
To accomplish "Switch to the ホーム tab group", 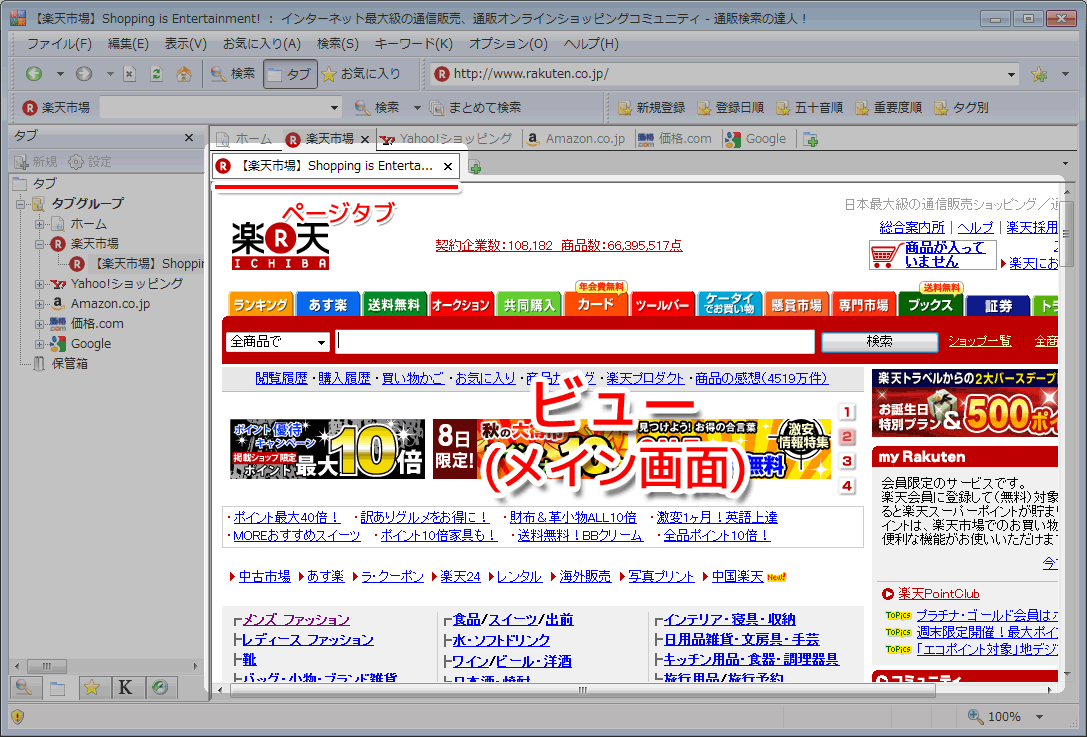I will 244,139.
